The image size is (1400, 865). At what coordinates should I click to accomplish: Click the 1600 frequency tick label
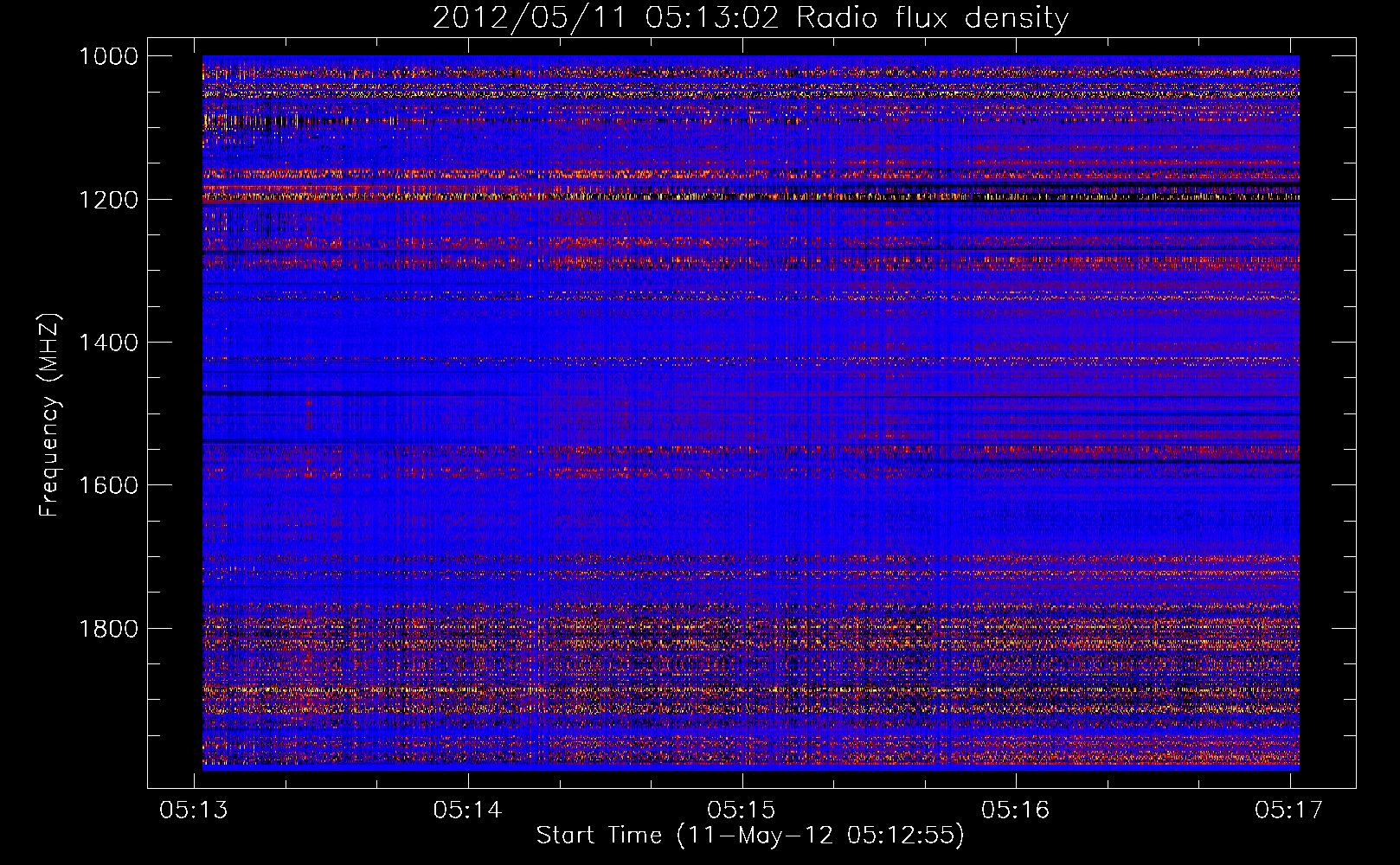coord(108,485)
